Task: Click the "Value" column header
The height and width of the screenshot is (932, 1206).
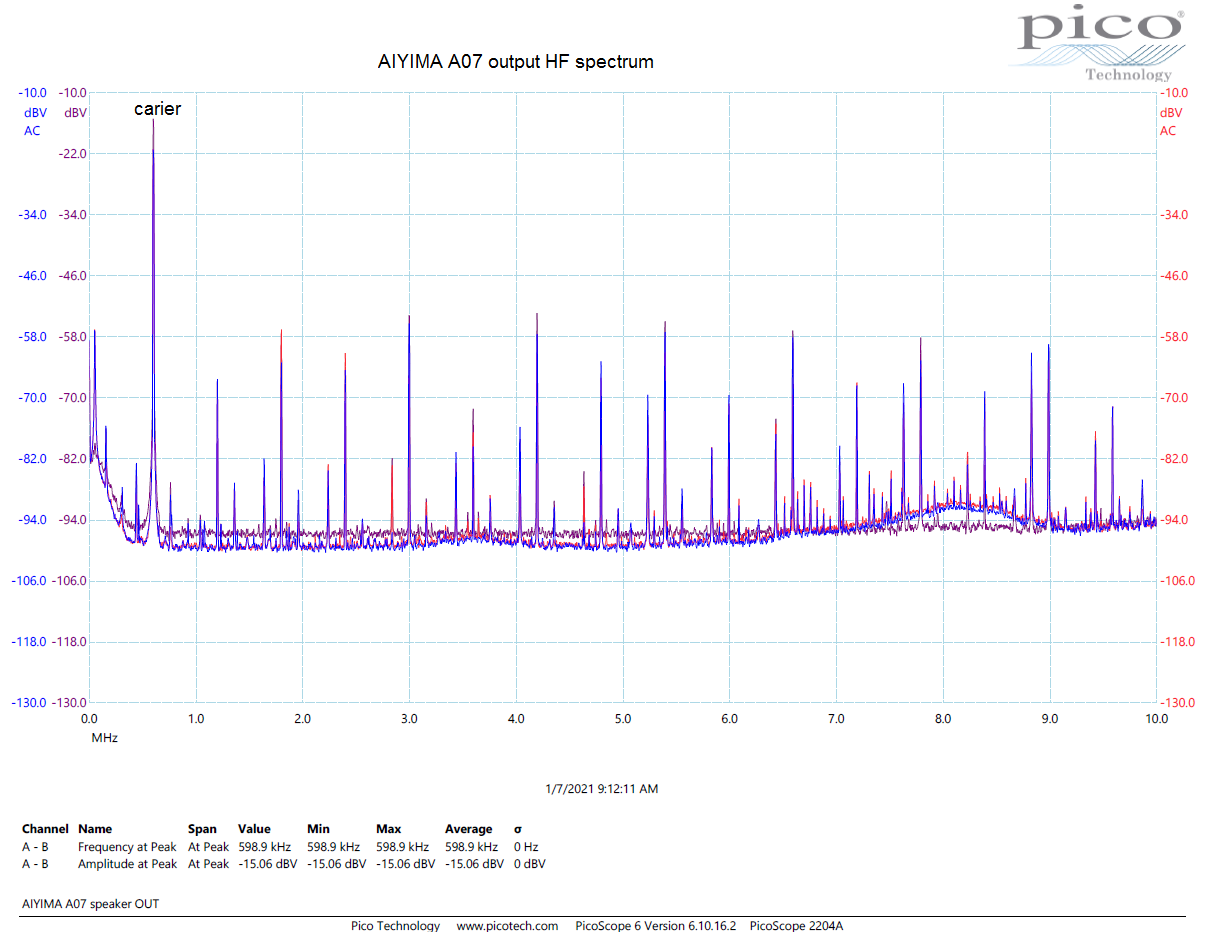Action: tap(254, 829)
